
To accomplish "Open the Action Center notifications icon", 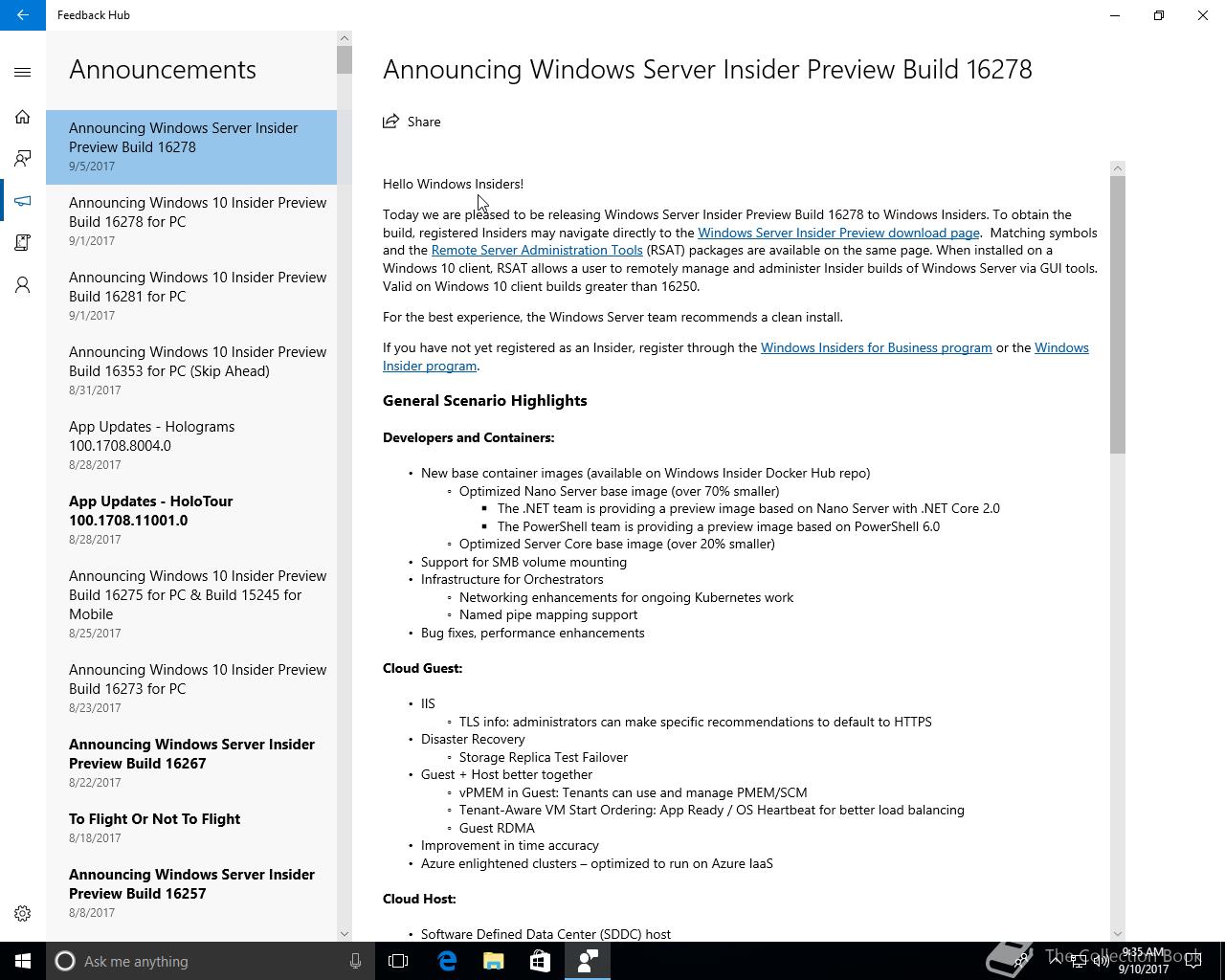I will tap(1193, 961).
